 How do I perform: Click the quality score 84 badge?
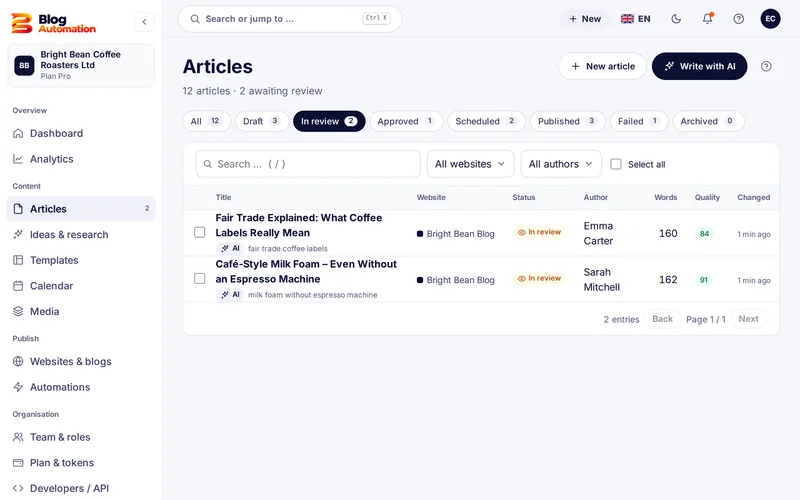click(704, 234)
